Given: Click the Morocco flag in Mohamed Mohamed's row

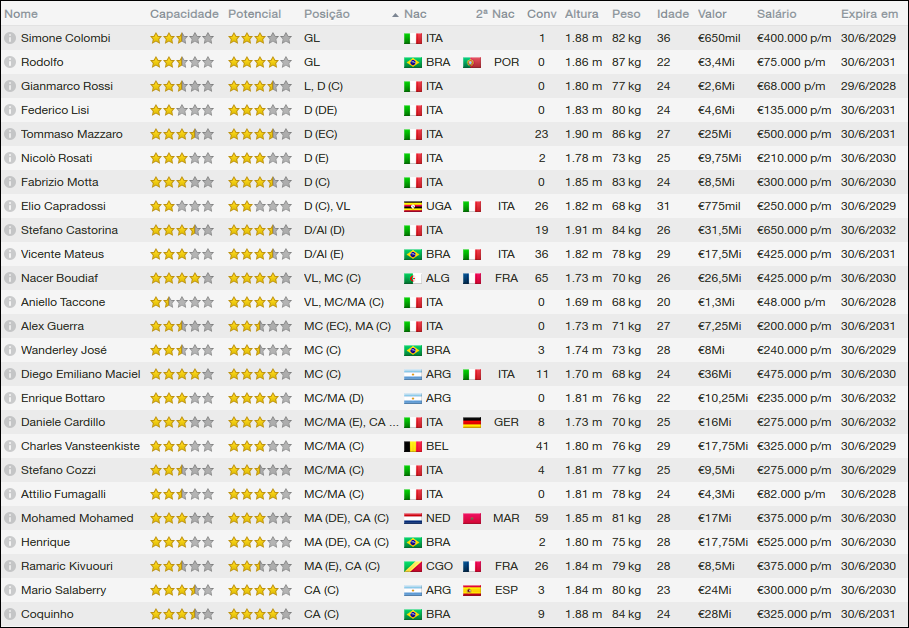Looking at the screenshot, I should point(472,518).
